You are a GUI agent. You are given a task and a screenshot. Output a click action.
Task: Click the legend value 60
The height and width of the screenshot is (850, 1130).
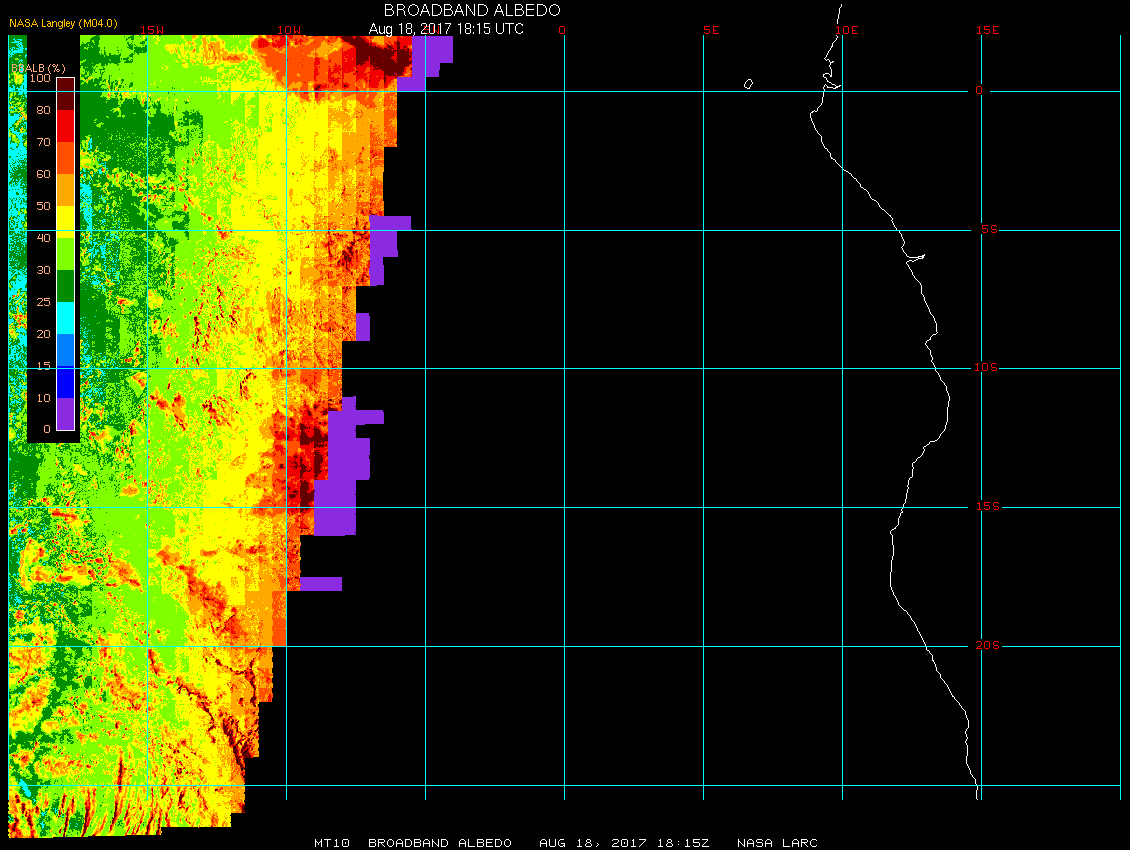tap(43, 174)
